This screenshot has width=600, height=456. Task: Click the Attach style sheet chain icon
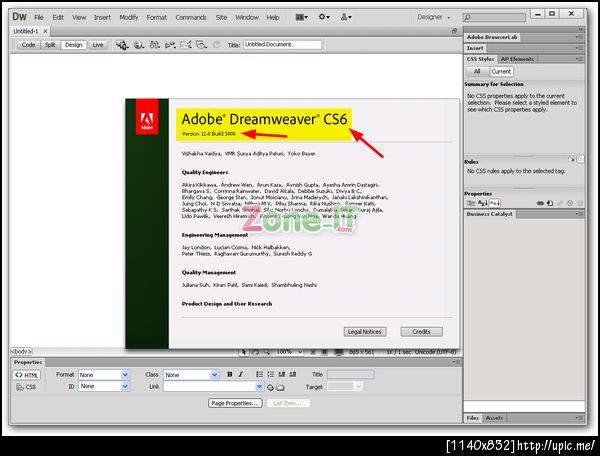(x=540, y=203)
